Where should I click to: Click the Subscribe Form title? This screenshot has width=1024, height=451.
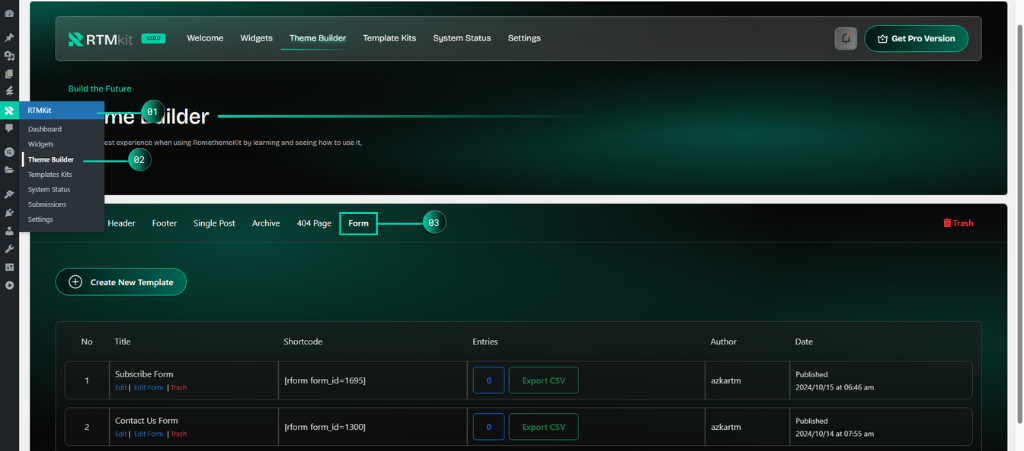coord(144,374)
